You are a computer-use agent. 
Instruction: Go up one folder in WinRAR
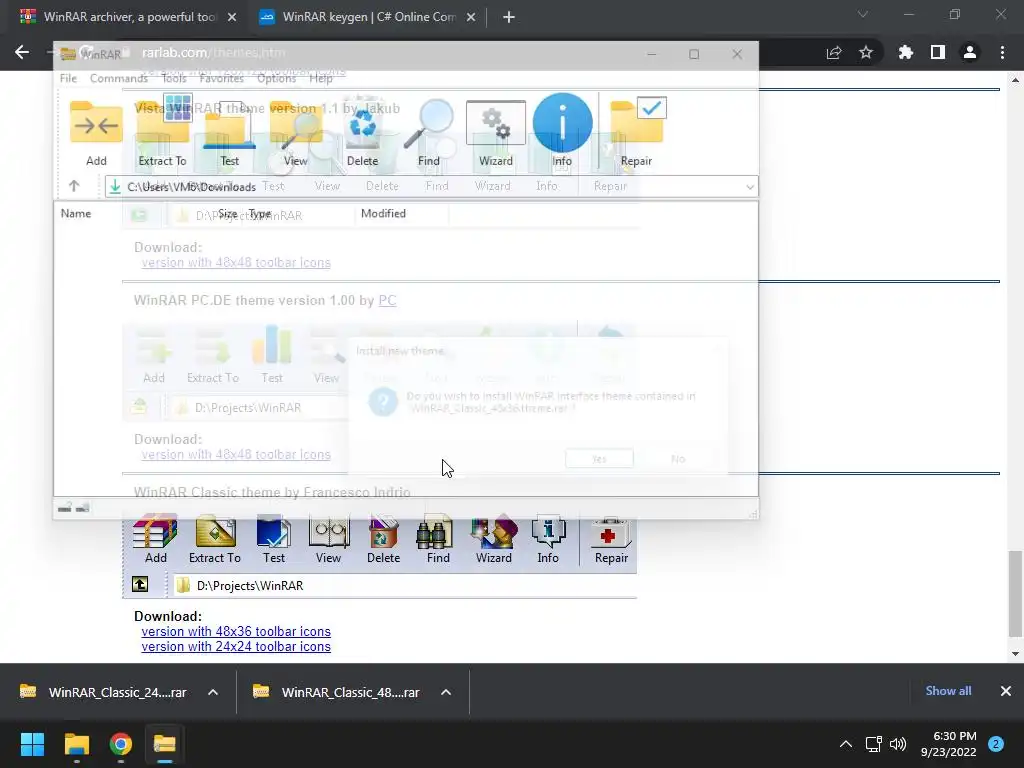pos(74,186)
